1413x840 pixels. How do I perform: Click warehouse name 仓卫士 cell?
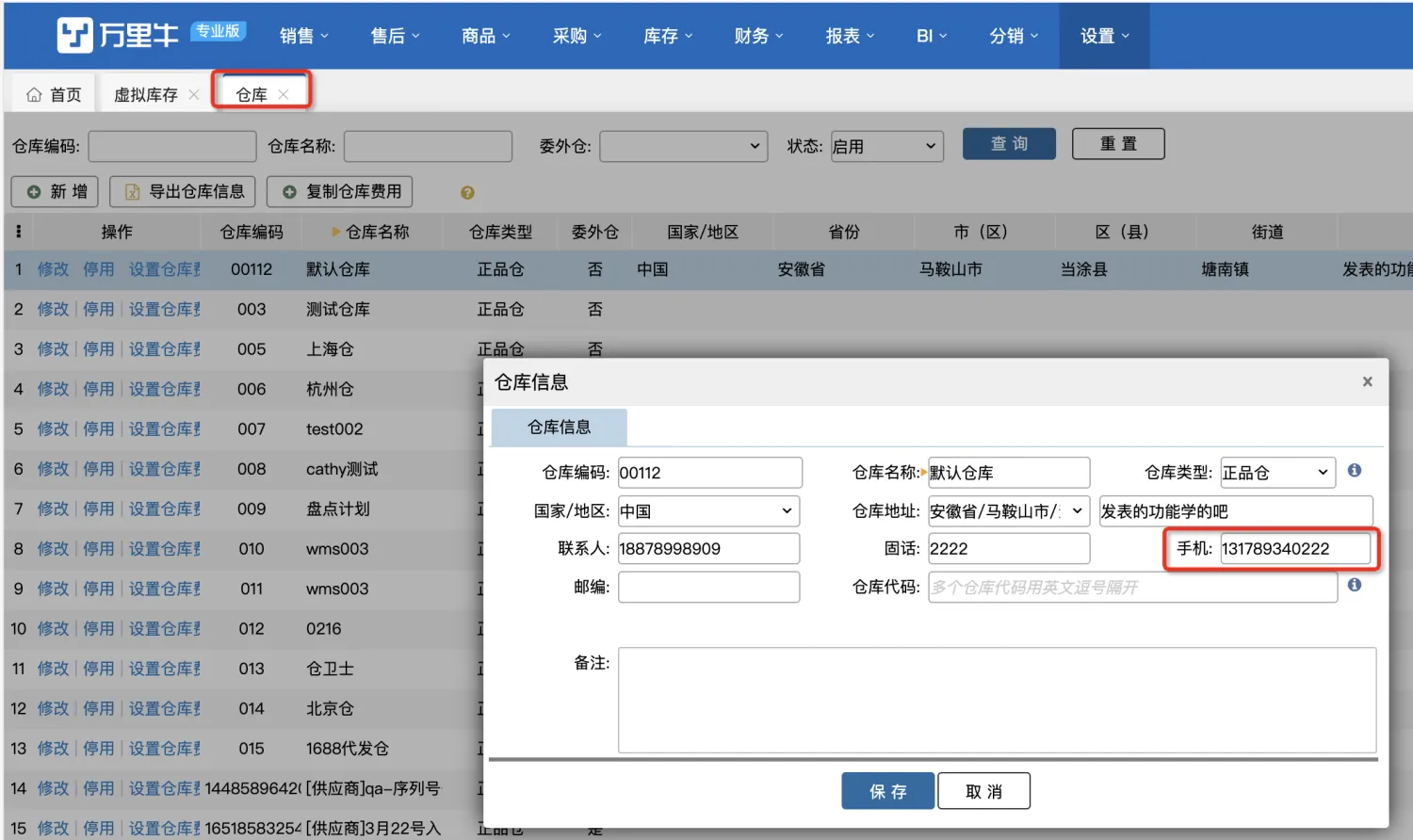pyautogui.click(x=330, y=669)
